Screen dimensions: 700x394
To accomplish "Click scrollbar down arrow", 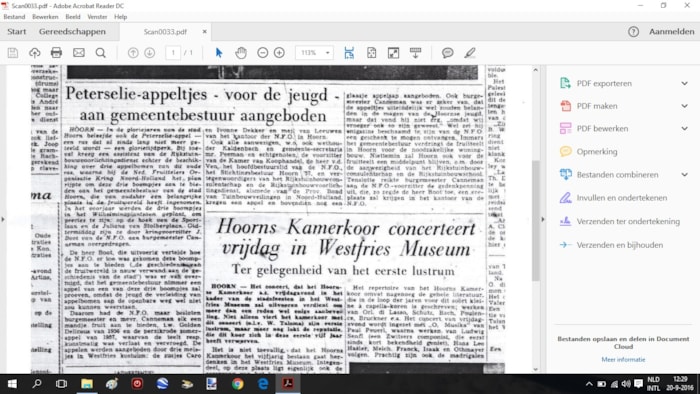I will (536, 370).
